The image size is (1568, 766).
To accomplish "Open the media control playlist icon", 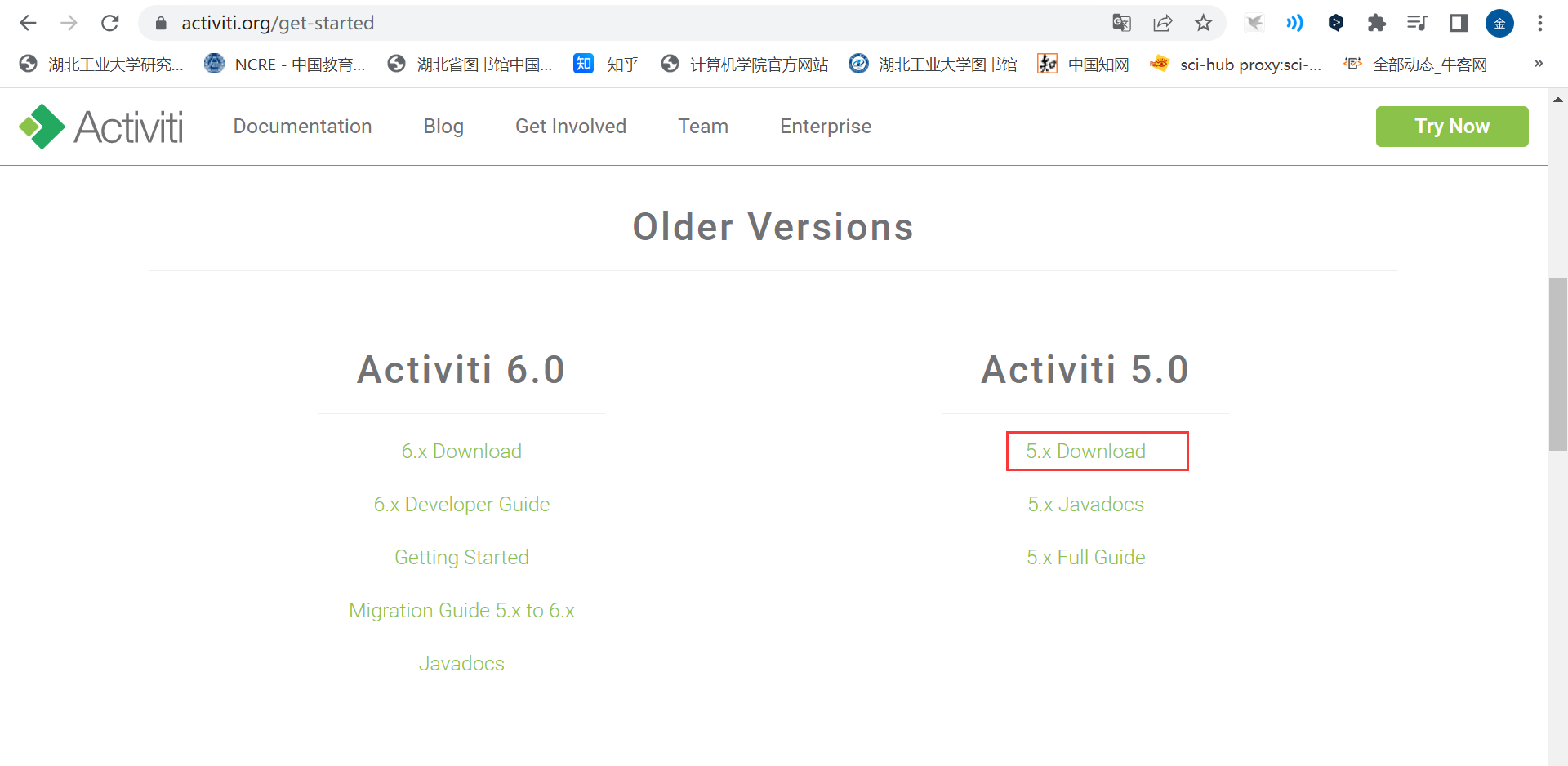I will click(x=1417, y=23).
